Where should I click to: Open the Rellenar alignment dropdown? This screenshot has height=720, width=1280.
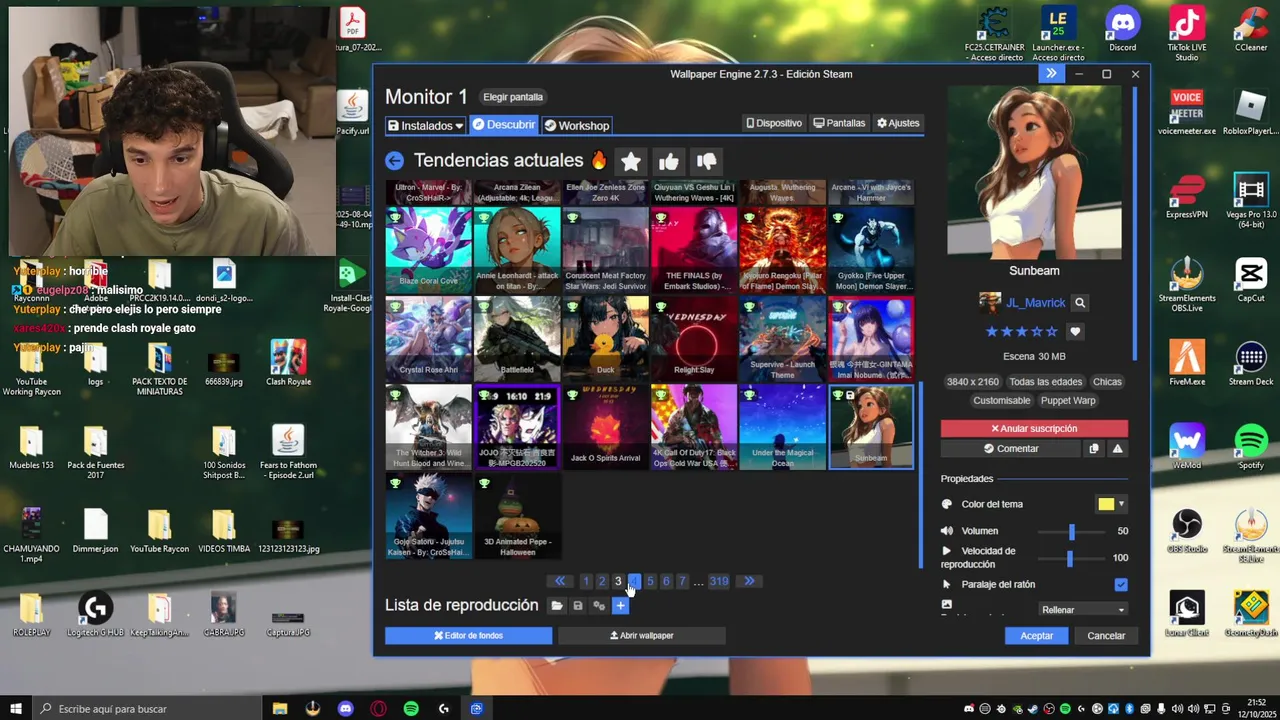pos(1083,610)
